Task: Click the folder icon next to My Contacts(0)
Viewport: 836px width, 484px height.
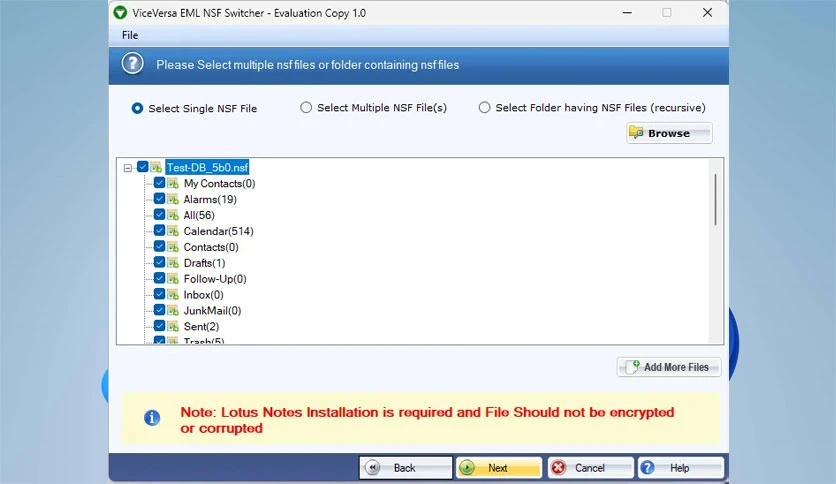Action: (173, 183)
